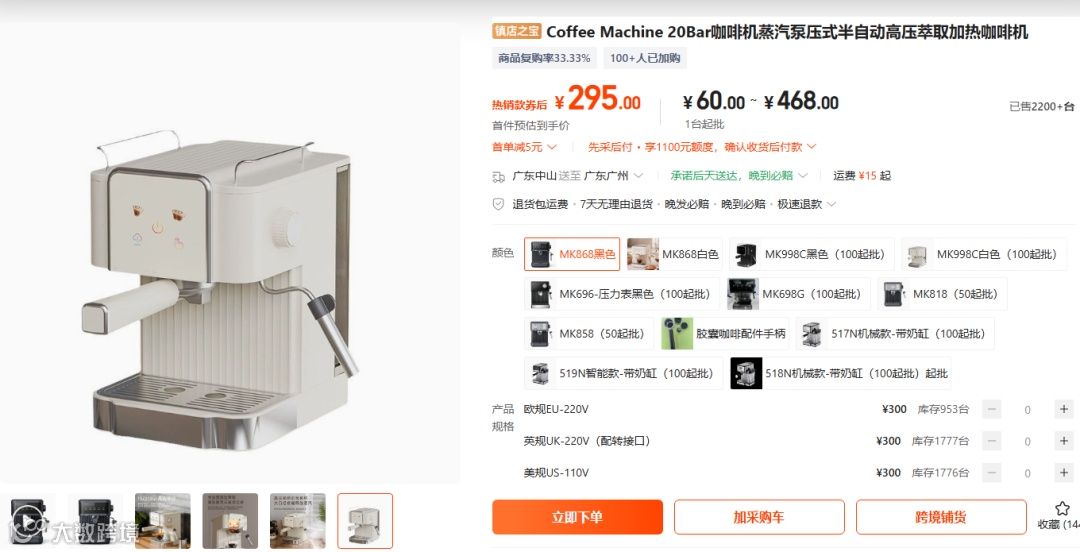This screenshot has width=1080, height=552.
Task: Select MK998C黑色 variant
Action: (x=811, y=254)
